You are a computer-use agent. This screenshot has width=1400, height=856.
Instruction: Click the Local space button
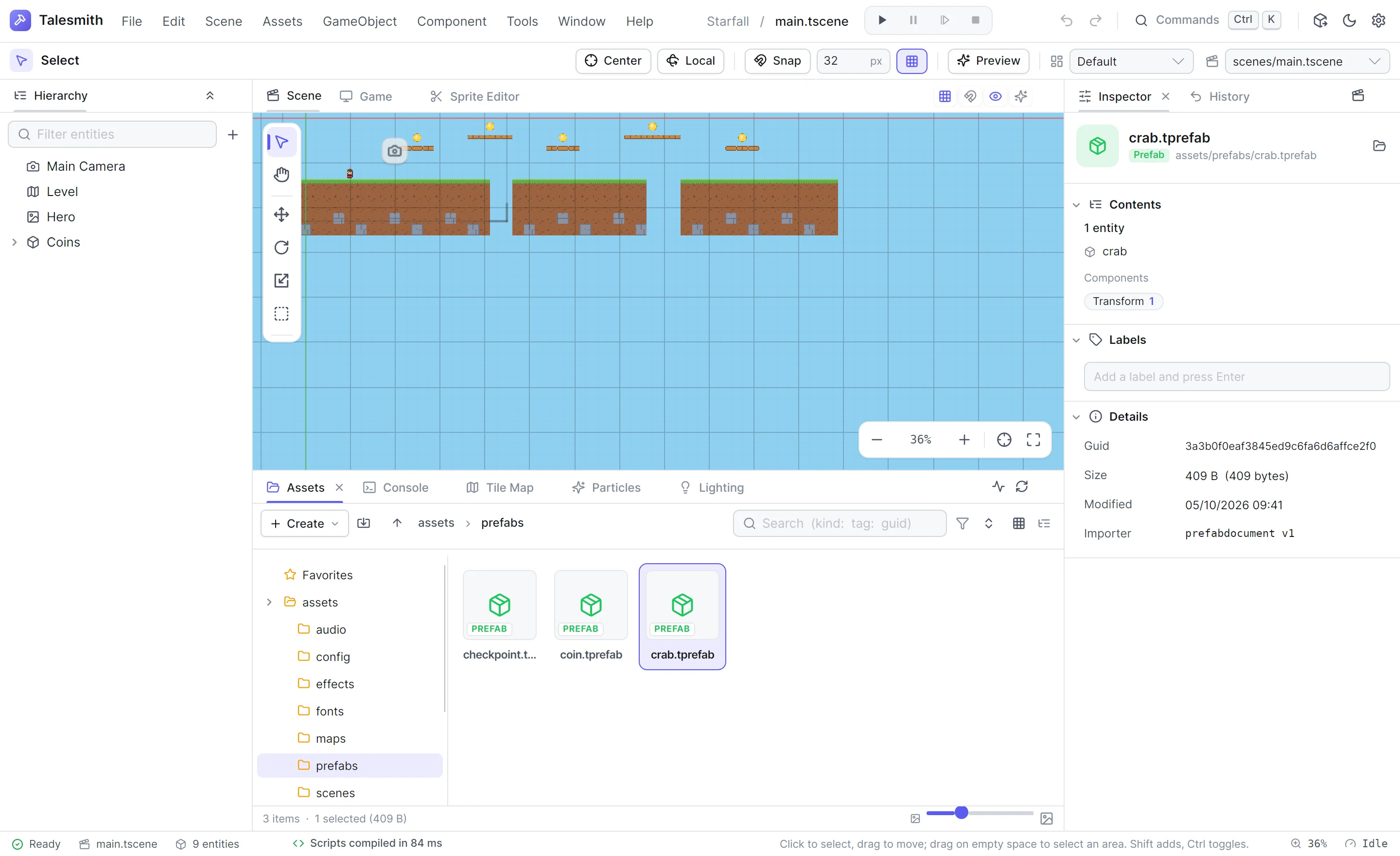[690, 61]
